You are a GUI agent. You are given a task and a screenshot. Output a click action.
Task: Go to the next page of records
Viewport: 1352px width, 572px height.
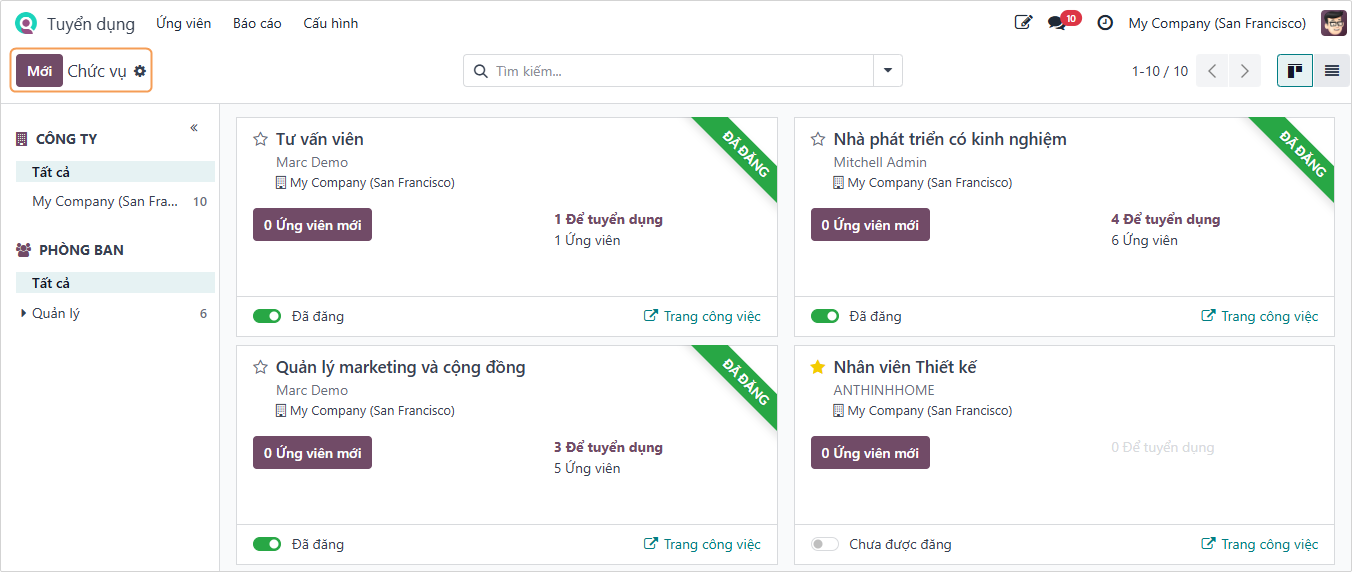pyautogui.click(x=1244, y=71)
